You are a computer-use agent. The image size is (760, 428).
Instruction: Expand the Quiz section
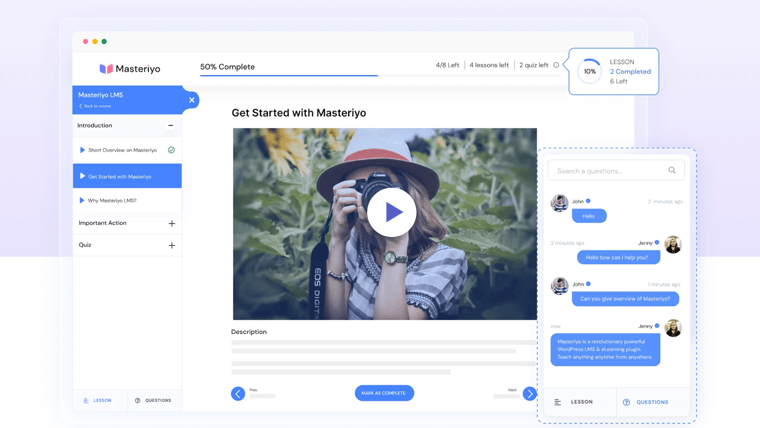(172, 245)
